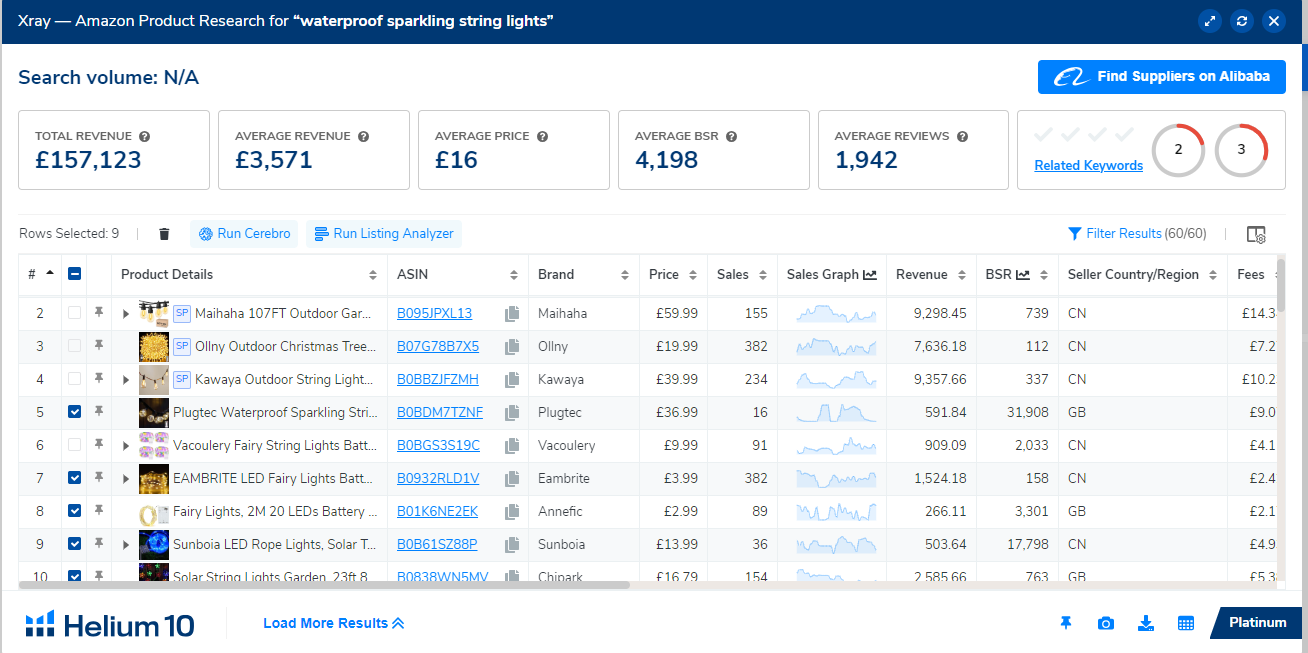1308x653 pixels.
Task: Open Related Keywords link
Action: 1088,166
